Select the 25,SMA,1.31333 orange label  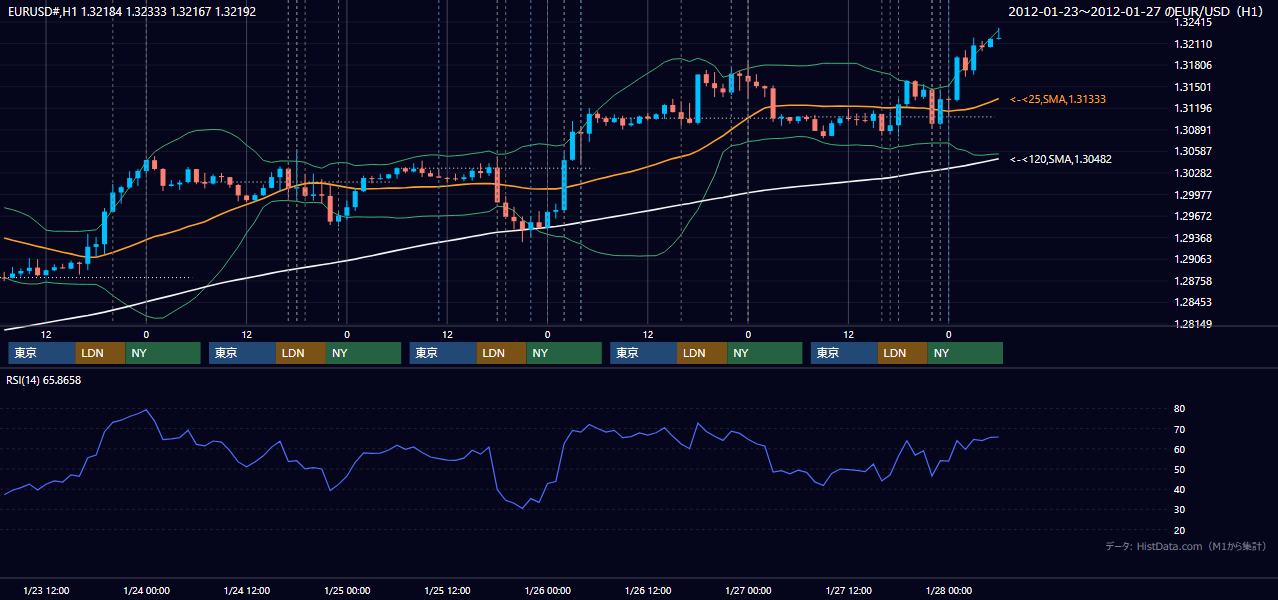coord(1058,99)
